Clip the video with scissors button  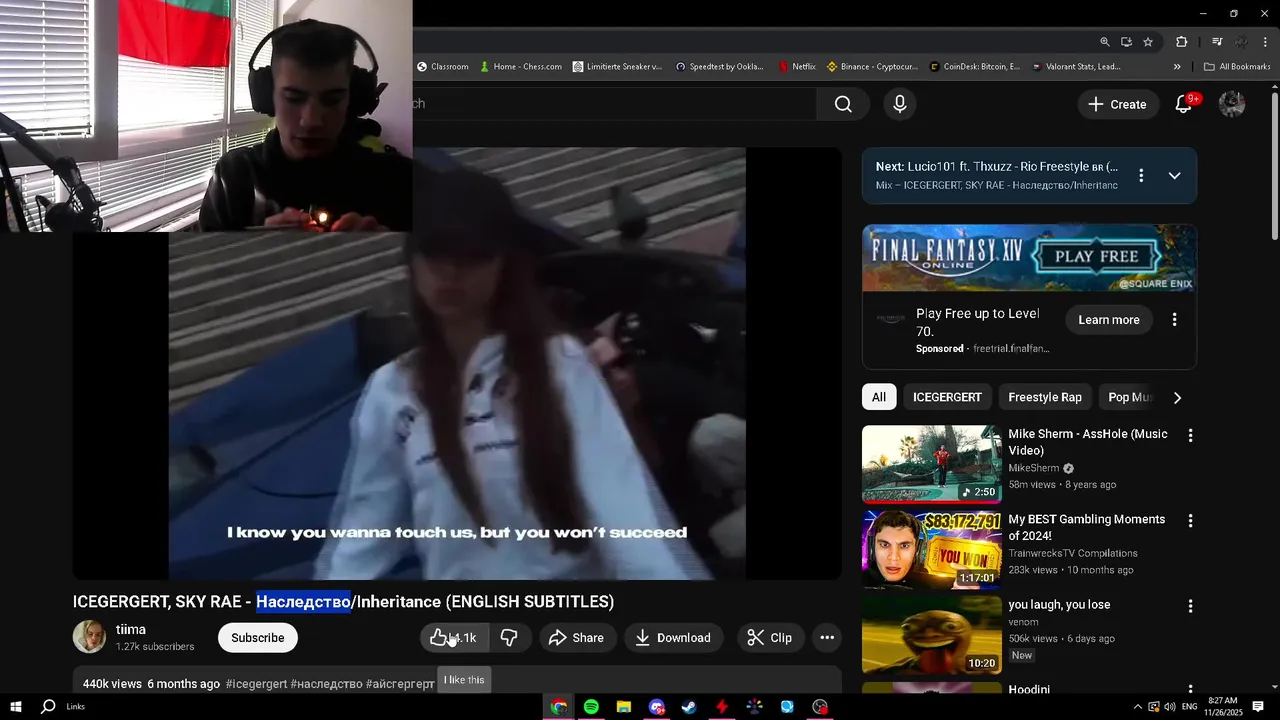(x=770, y=638)
